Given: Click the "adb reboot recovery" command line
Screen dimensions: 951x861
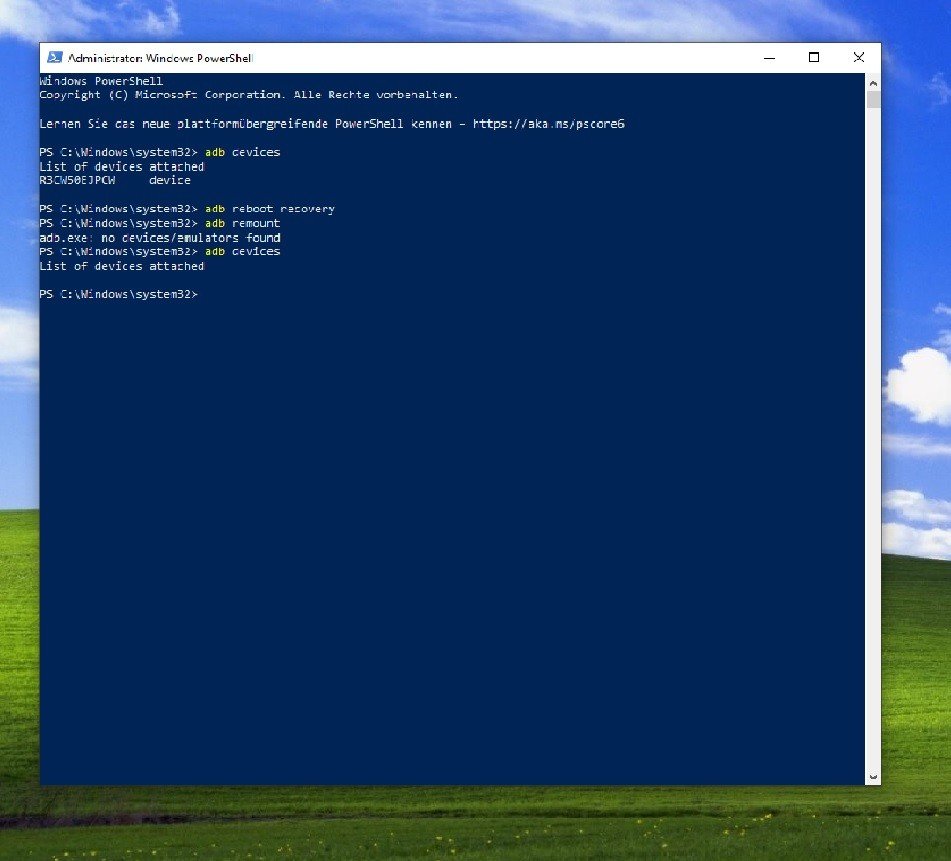Looking at the screenshot, I should [x=269, y=209].
